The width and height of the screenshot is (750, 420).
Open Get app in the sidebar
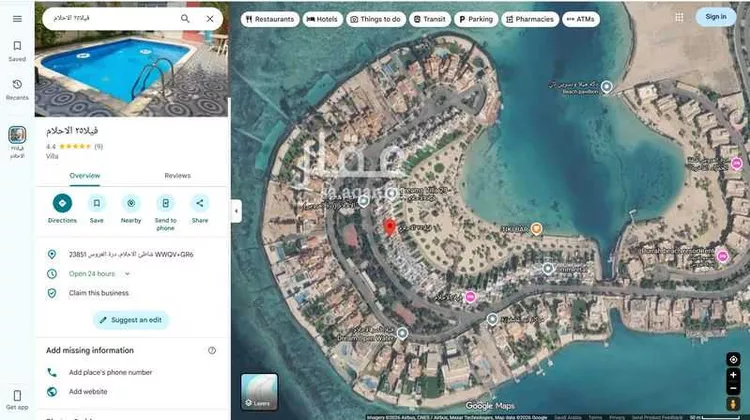click(17, 400)
